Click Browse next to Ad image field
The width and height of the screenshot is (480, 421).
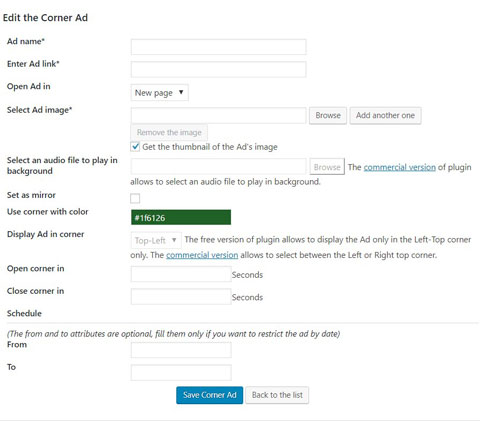tap(328, 115)
